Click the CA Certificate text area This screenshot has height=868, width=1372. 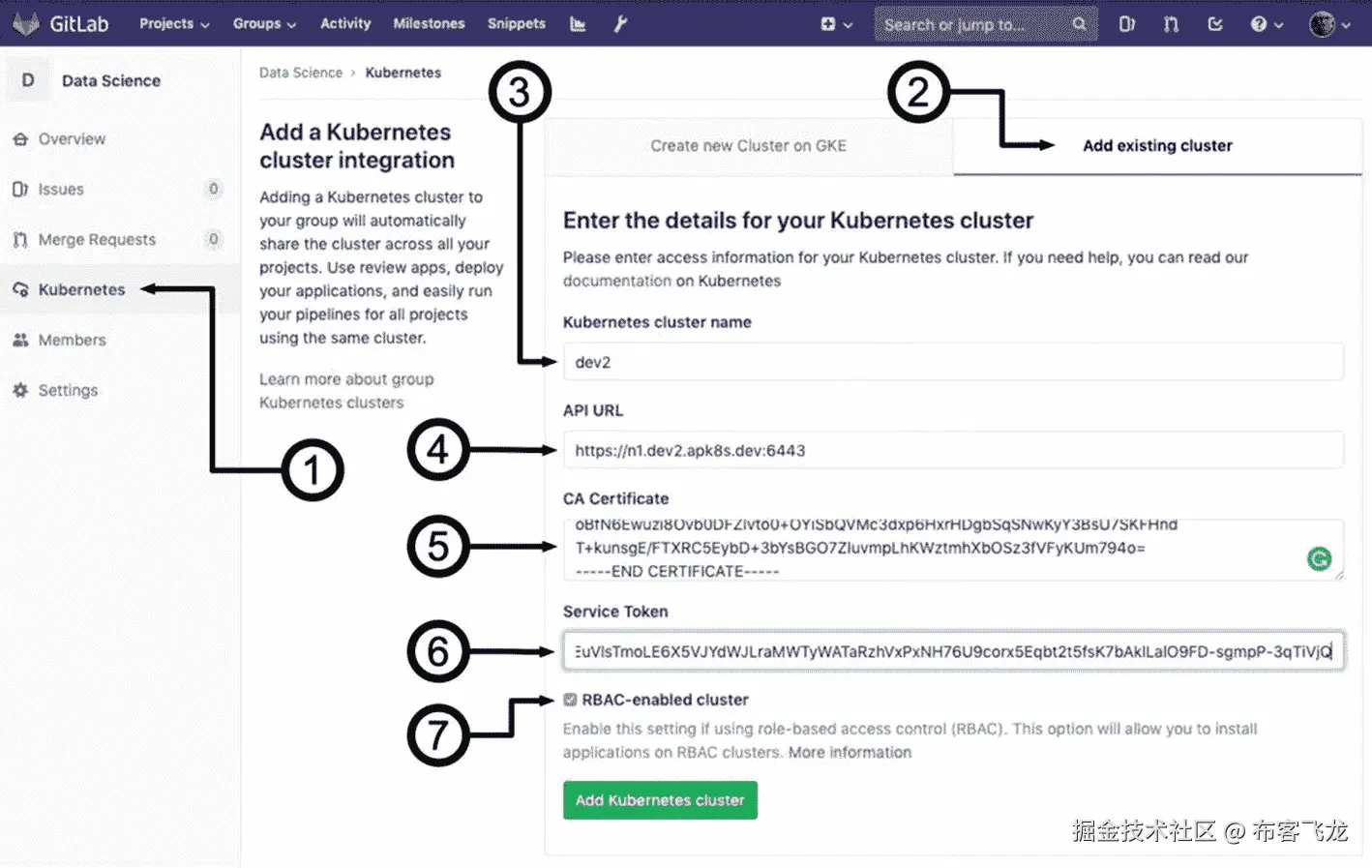953,550
